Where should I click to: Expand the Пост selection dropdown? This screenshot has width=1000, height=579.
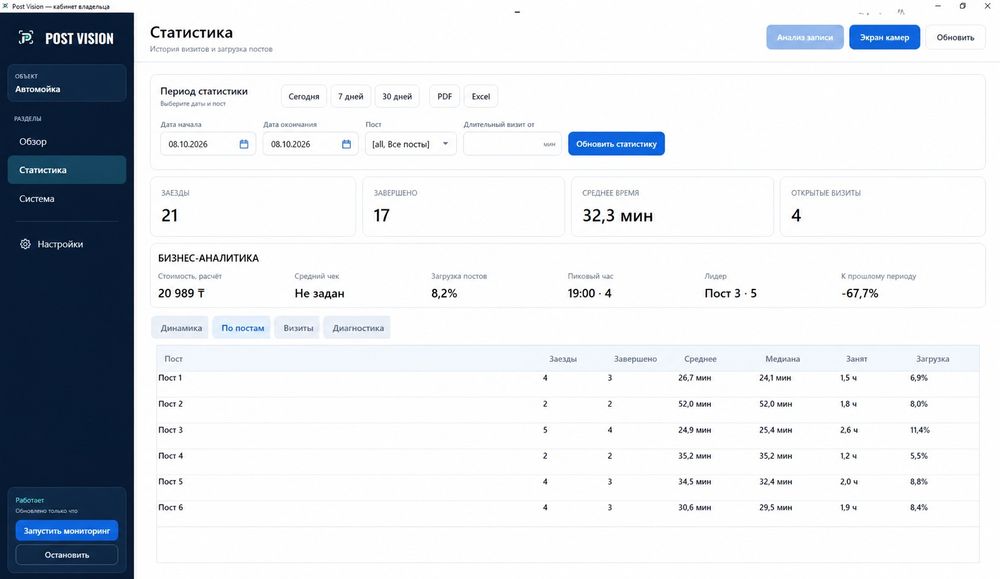pyautogui.click(x=411, y=144)
